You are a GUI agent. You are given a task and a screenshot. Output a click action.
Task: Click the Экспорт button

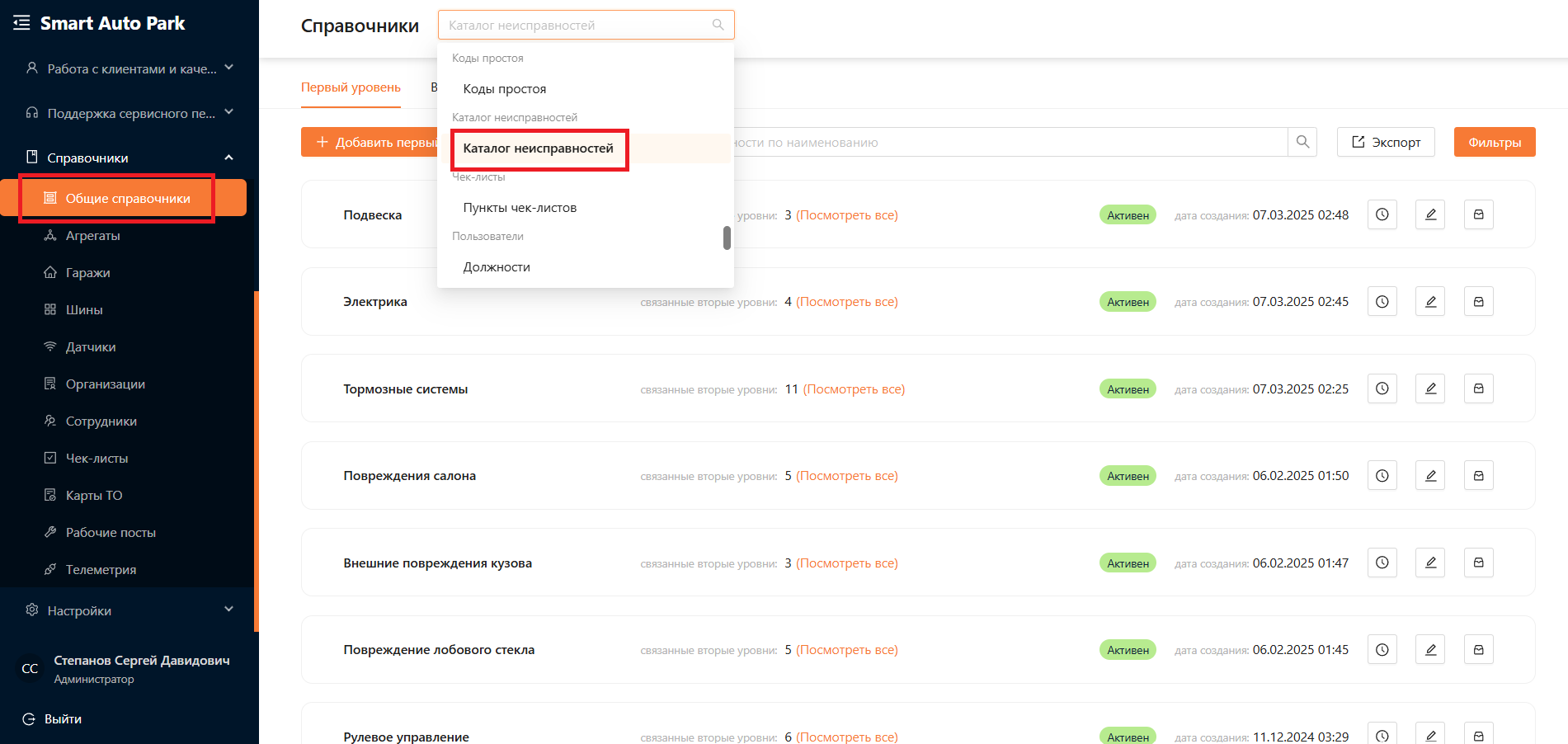point(1386,142)
